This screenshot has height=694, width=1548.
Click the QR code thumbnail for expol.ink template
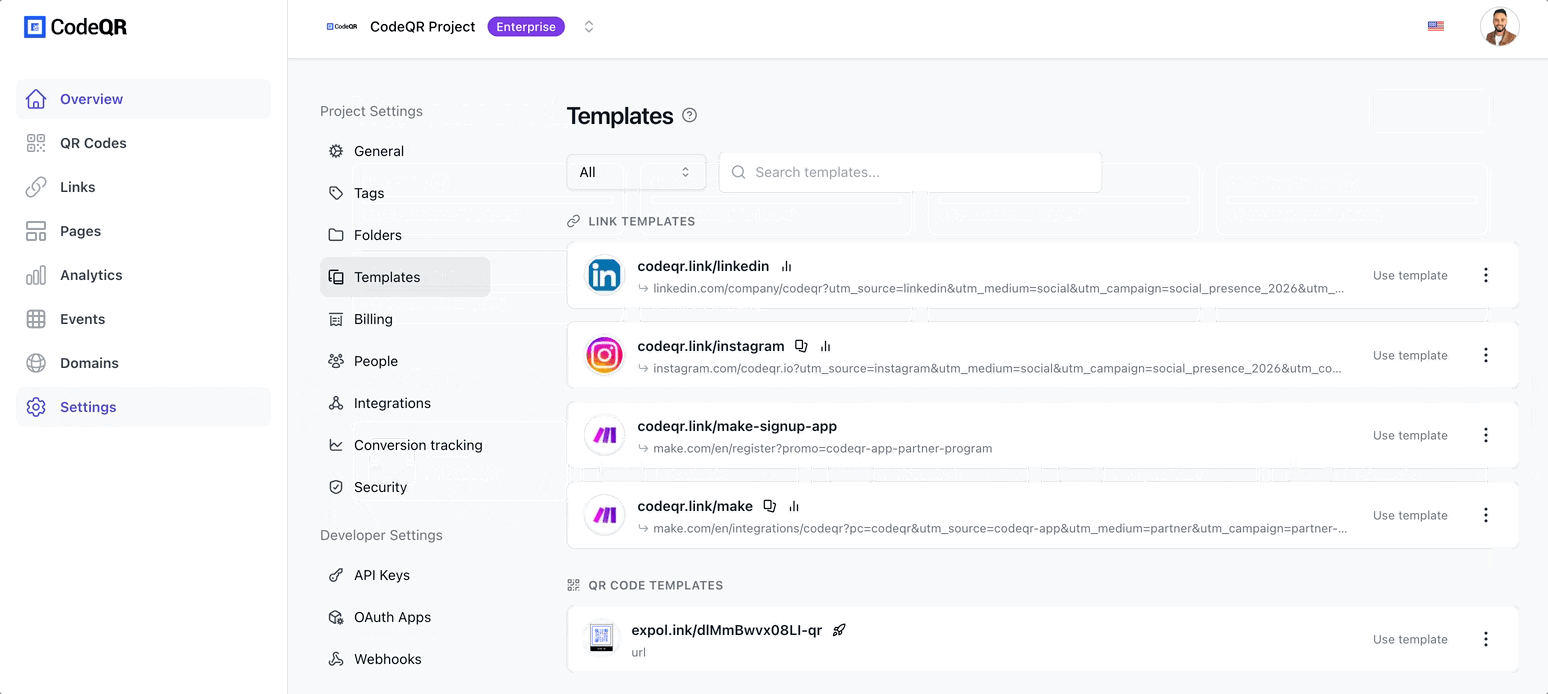point(601,638)
